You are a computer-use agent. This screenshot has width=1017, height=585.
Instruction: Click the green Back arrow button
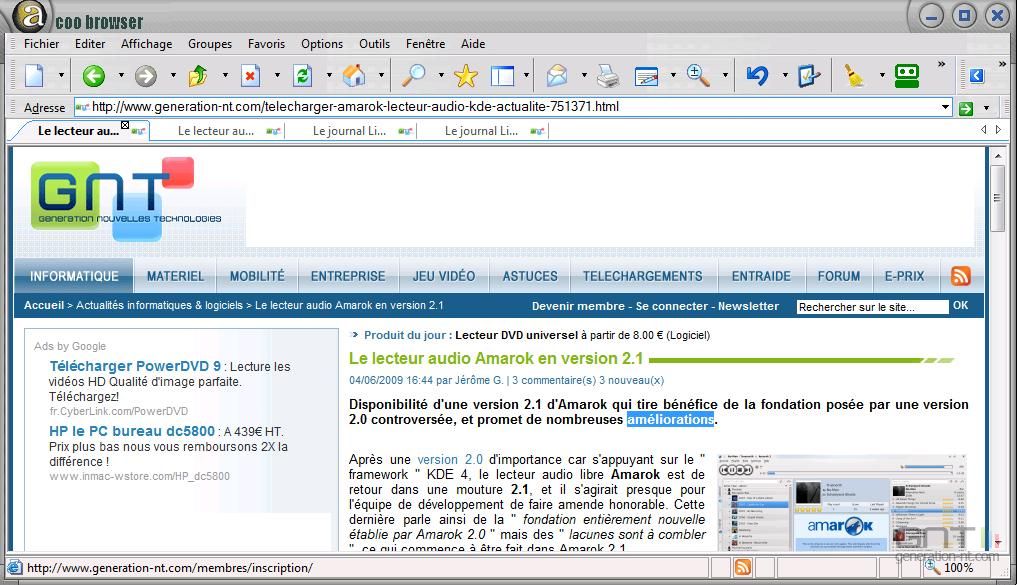94,76
